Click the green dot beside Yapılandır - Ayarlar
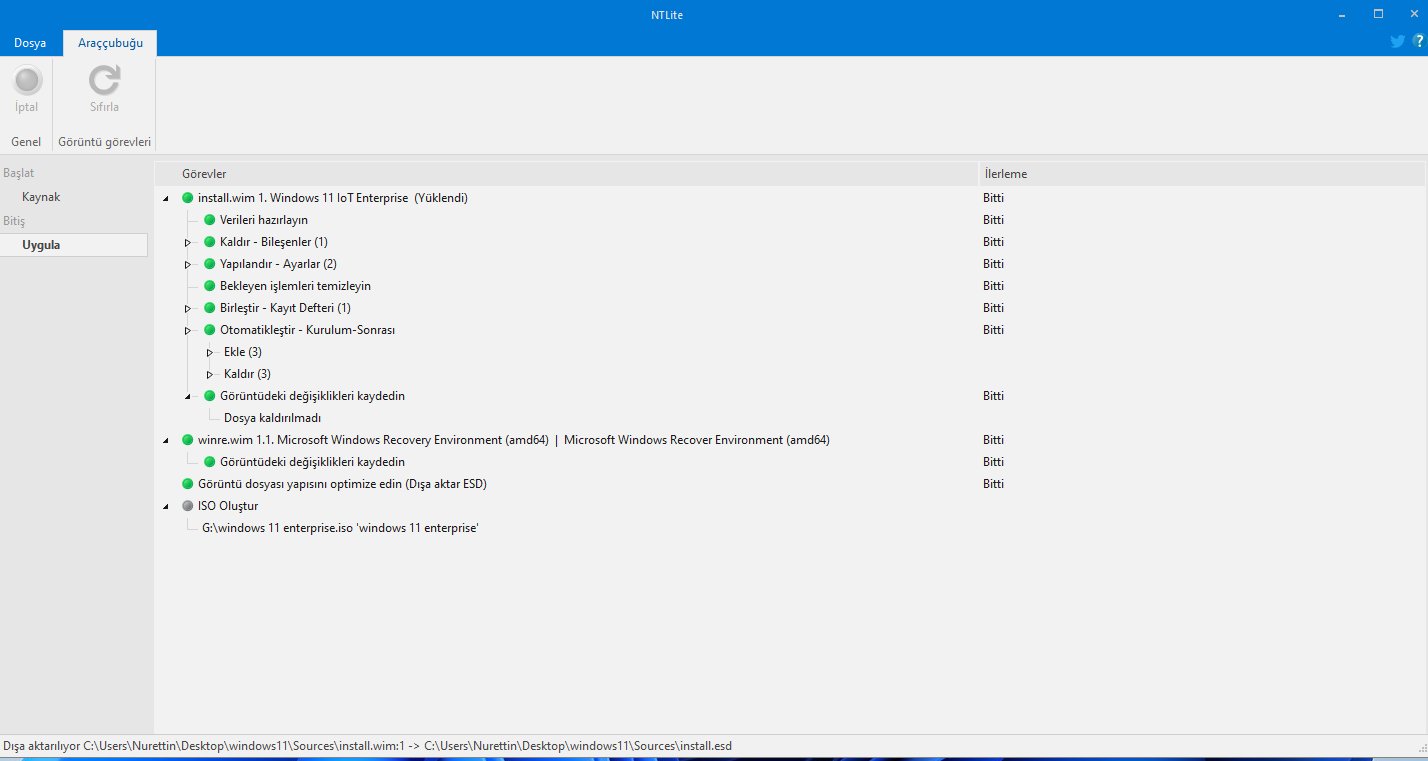The width and height of the screenshot is (1428, 761). coord(210,264)
